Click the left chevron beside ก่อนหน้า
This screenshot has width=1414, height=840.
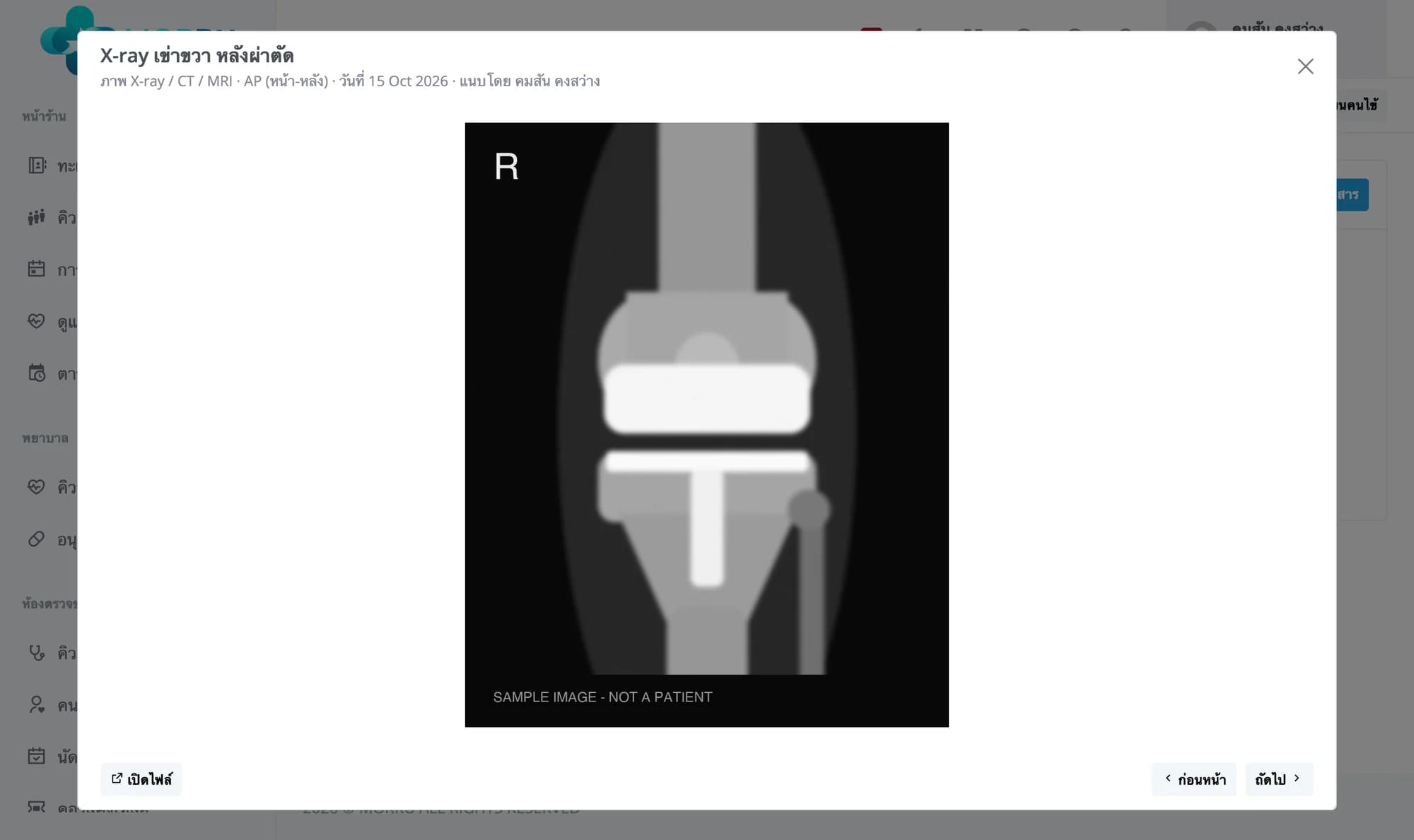[x=1168, y=778]
